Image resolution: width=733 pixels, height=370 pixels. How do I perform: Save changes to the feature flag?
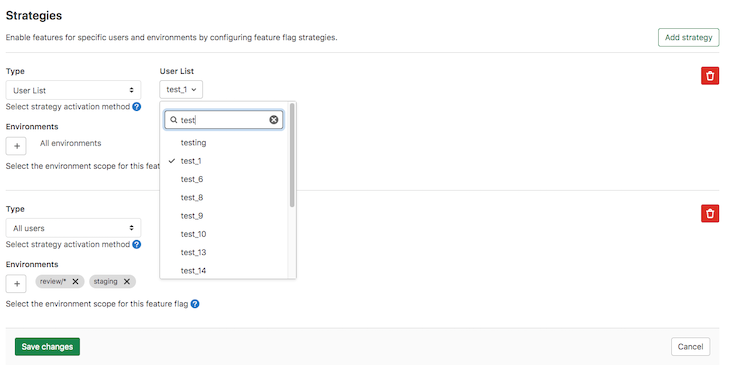[47, 347]
